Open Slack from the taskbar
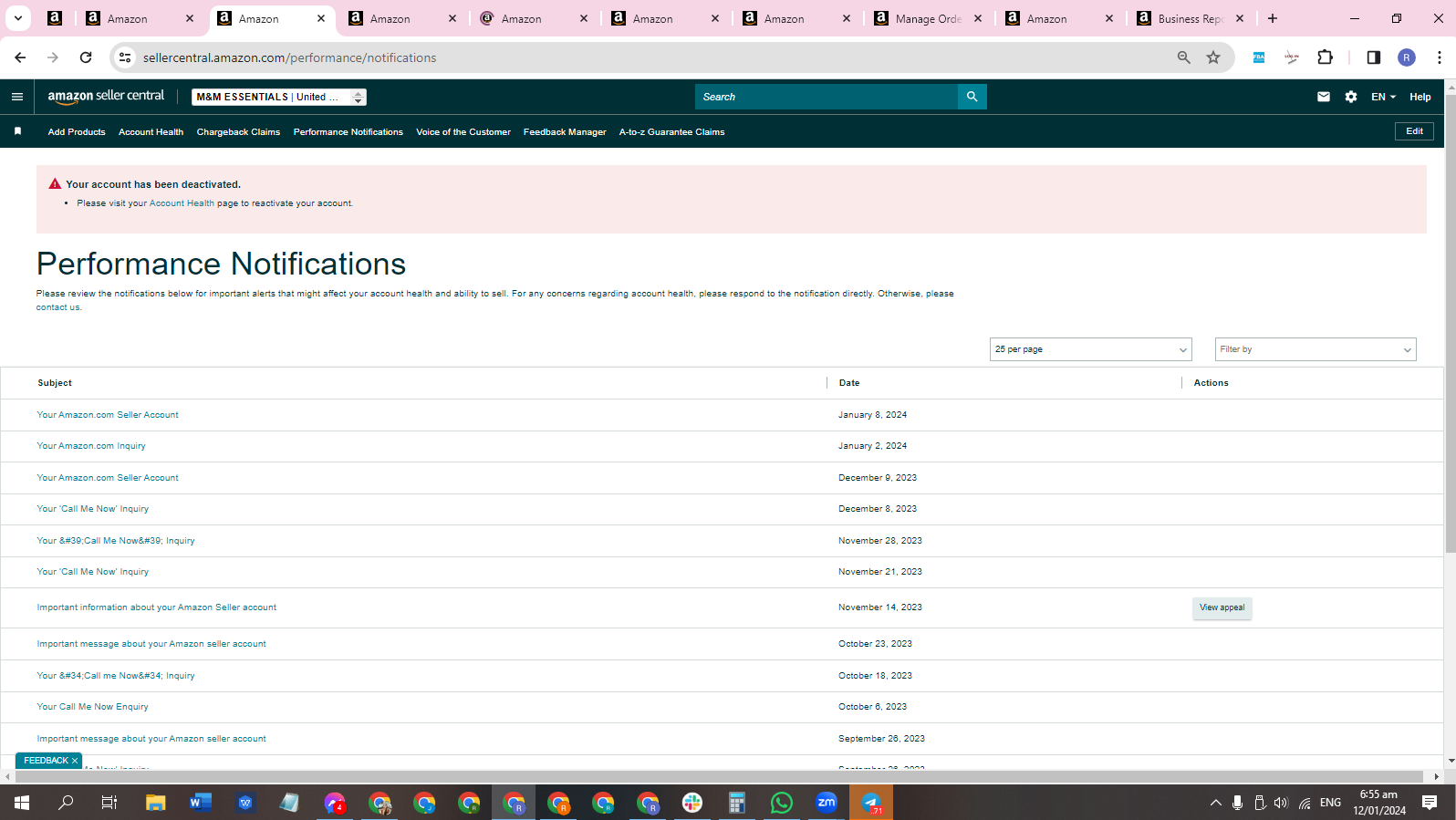This screenshot has height=820, width=1456. [692, 803]
